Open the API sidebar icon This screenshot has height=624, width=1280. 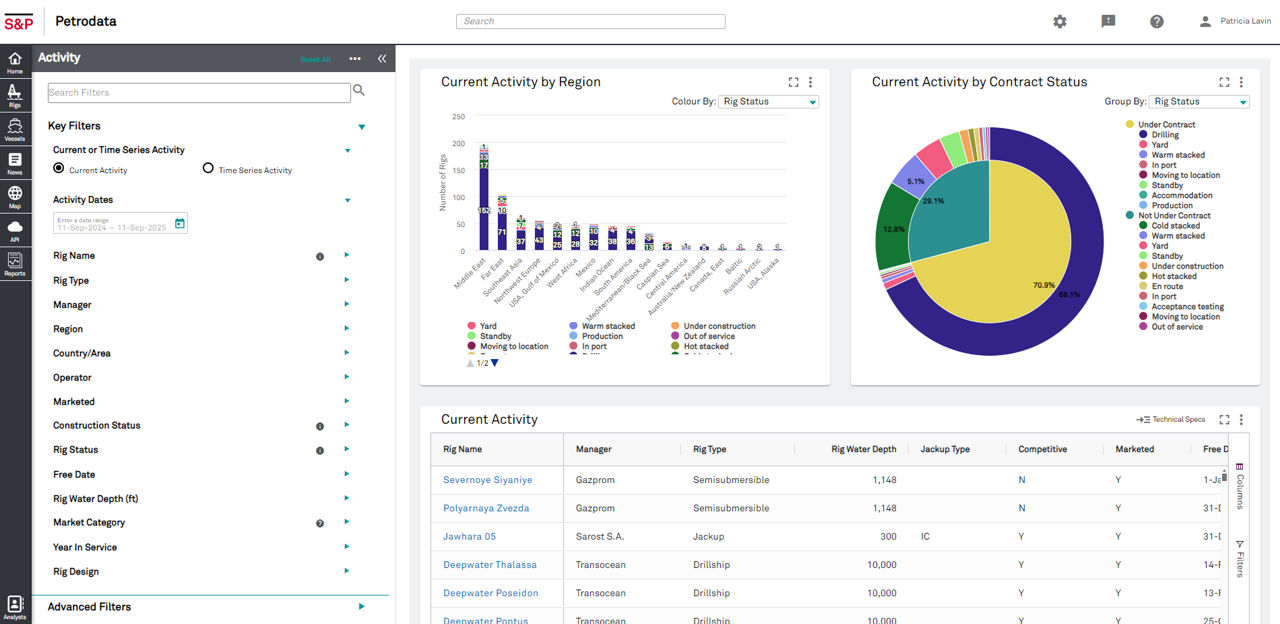15,230
